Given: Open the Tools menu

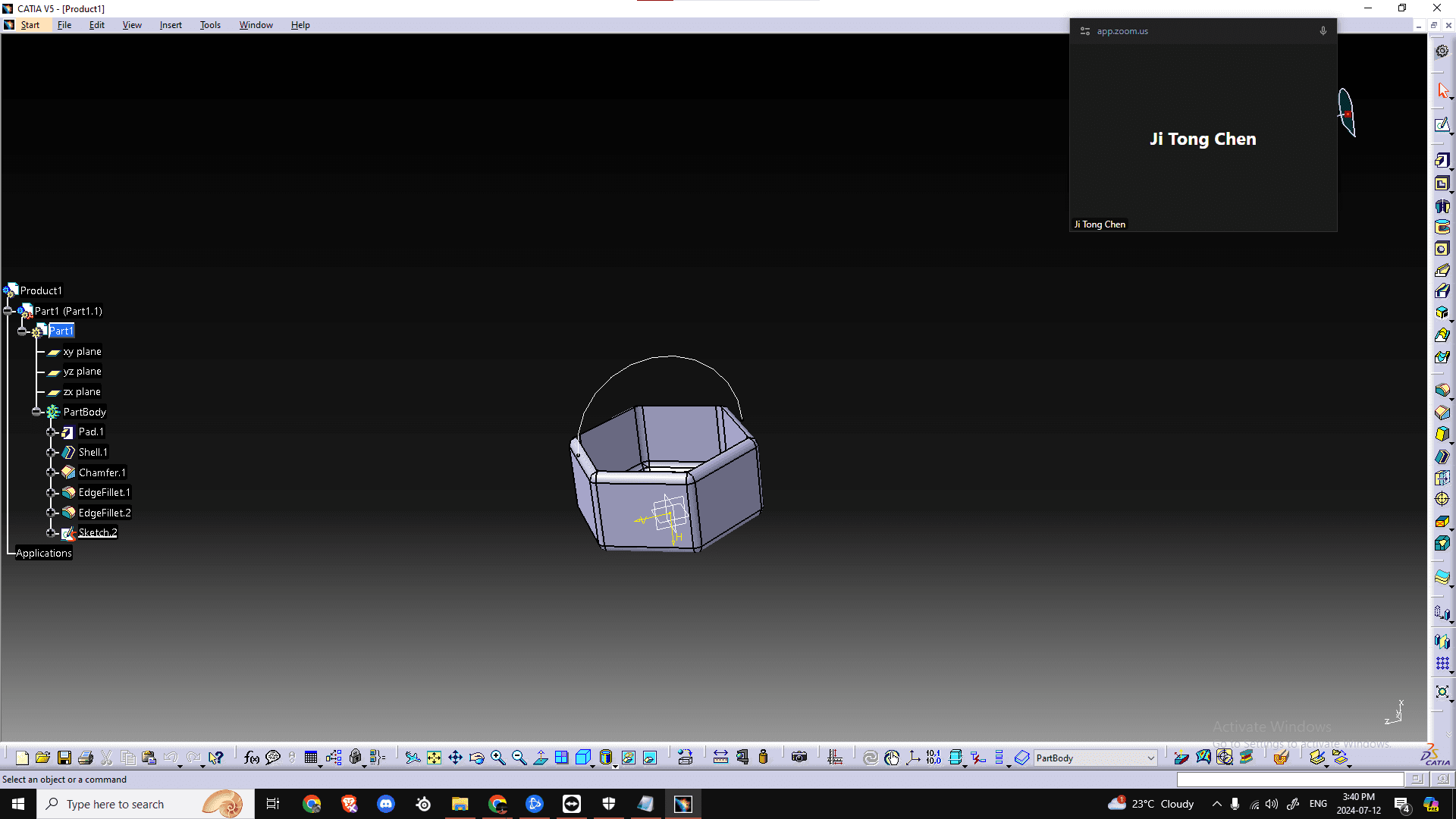Looking at the screenshot, I should click(x=210, y=24).
